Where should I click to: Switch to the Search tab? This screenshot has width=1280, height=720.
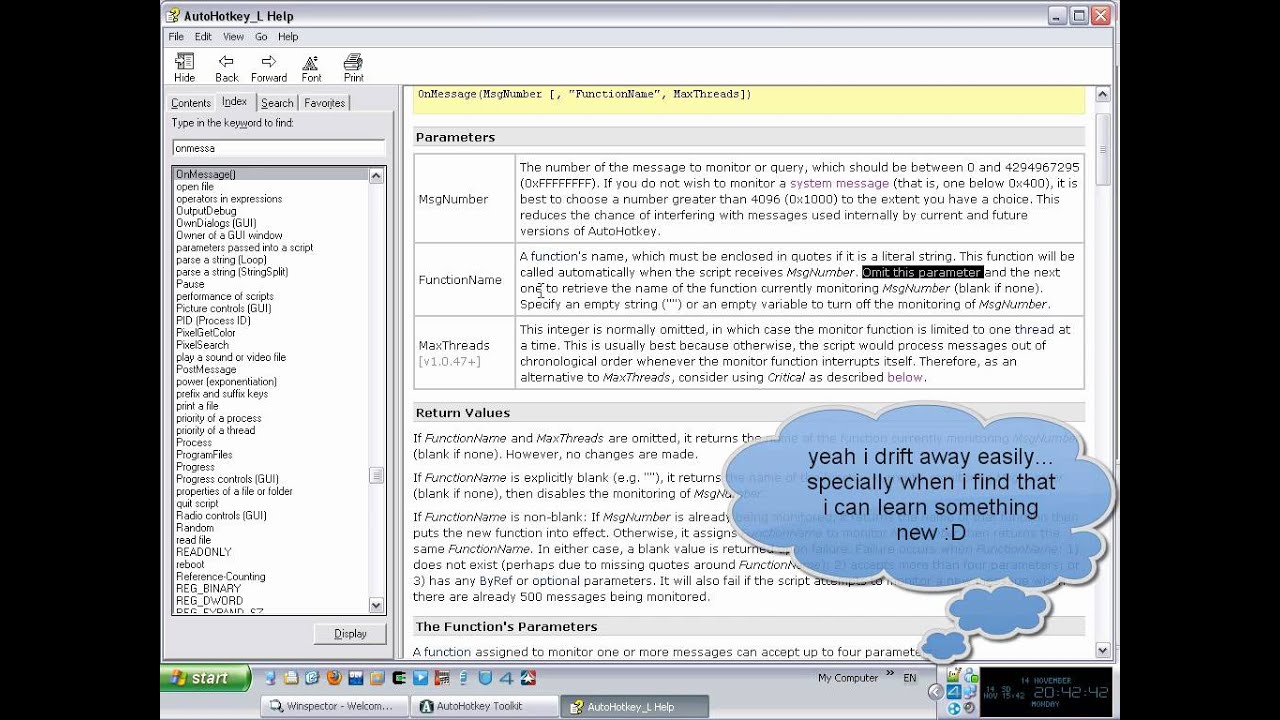[277, 103]
